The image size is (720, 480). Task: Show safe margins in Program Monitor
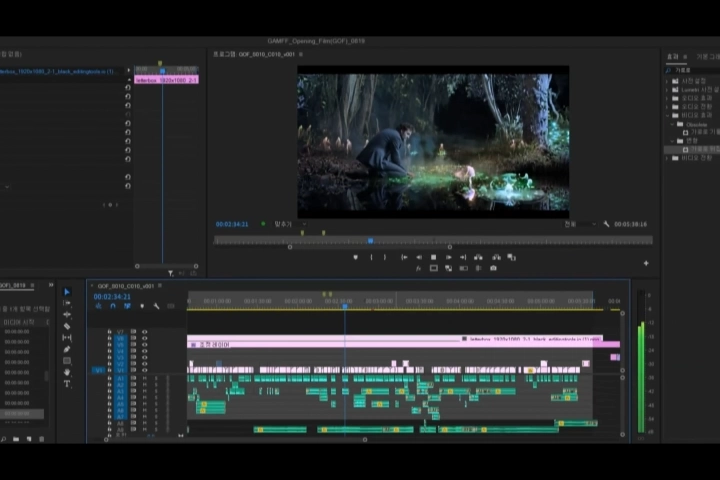[433, 268]
